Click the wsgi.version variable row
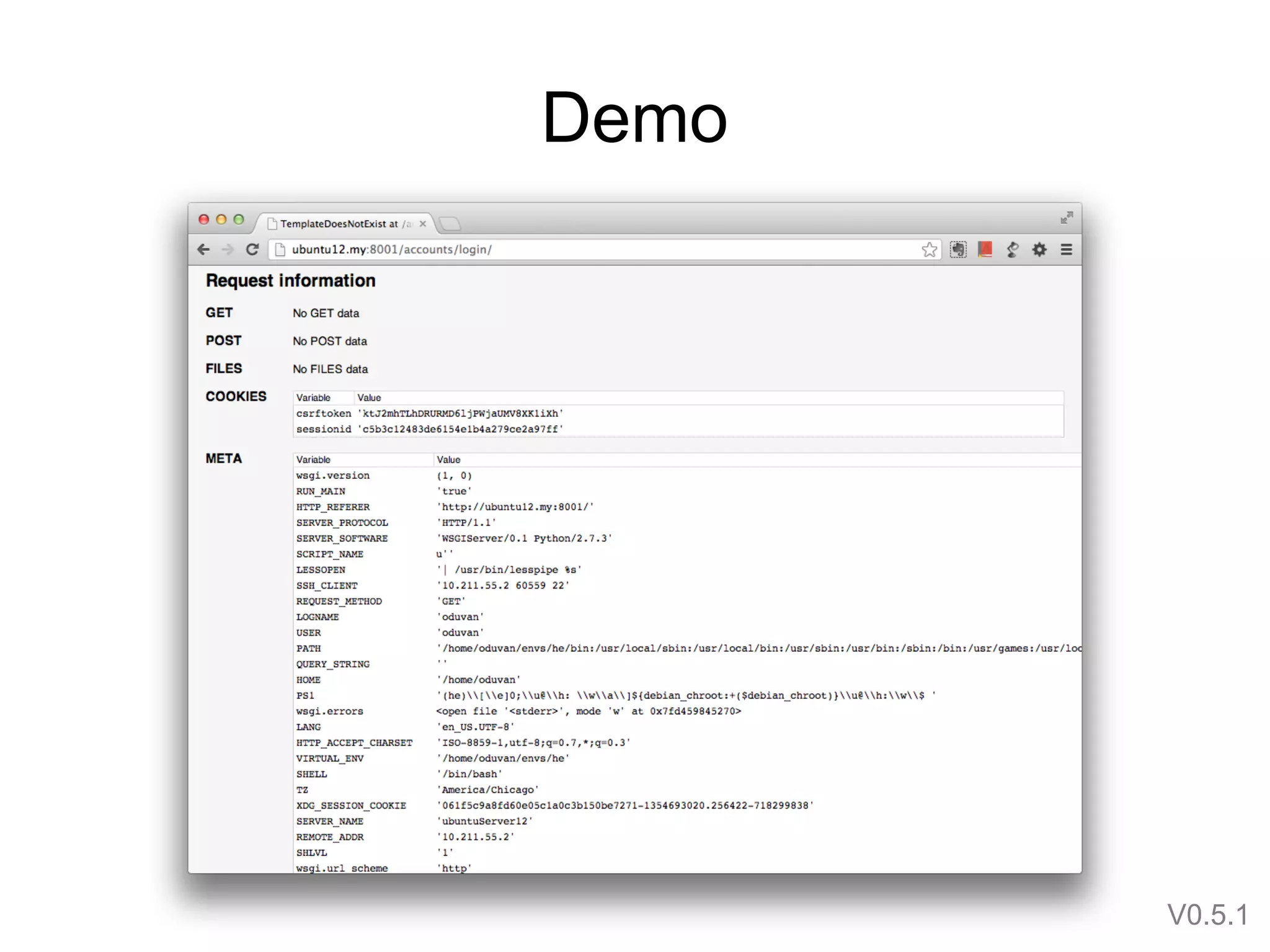The height and width of the screenshot is (952, 1270). tap(687, 476)
